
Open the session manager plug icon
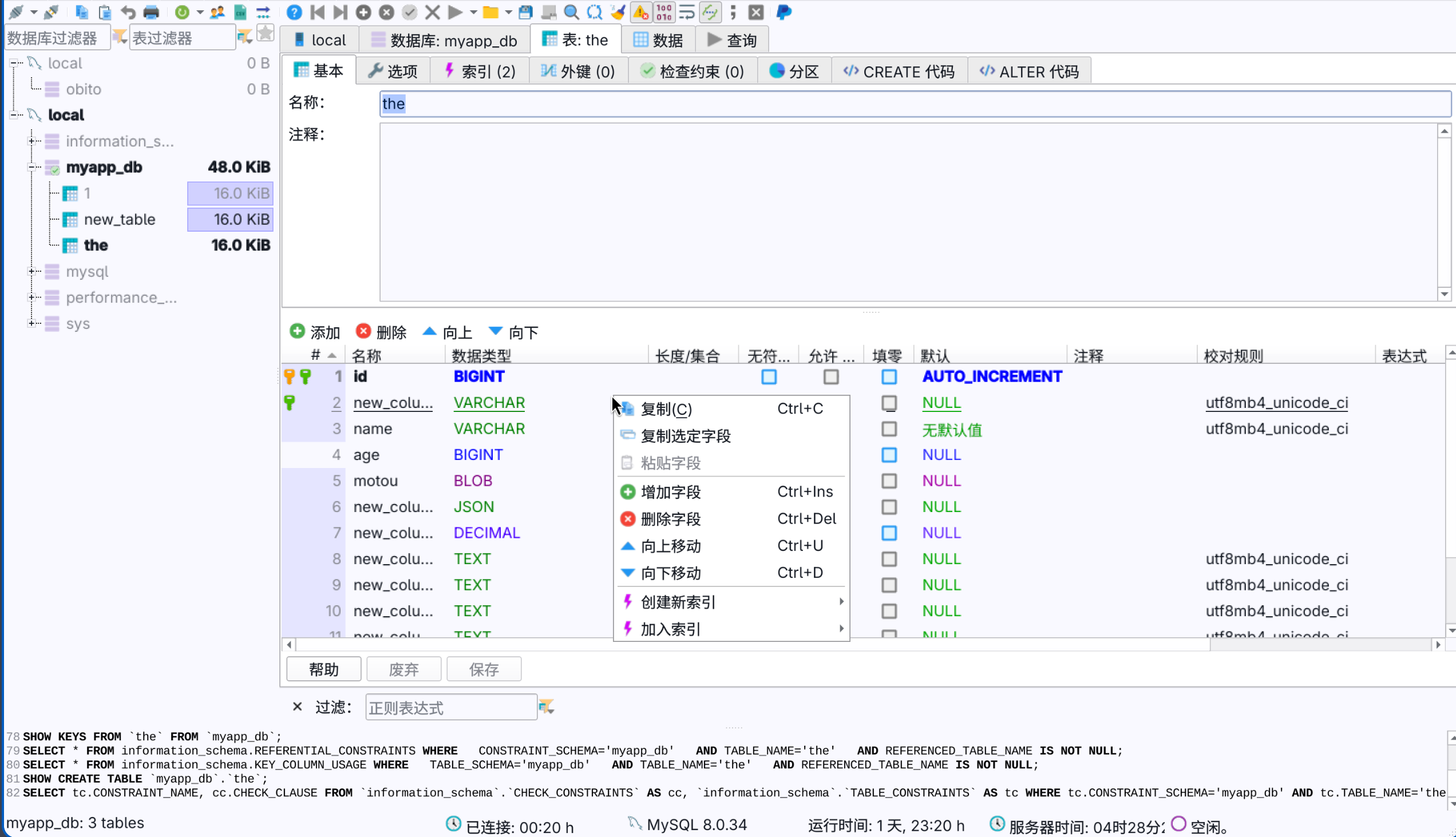click(15, 12)
